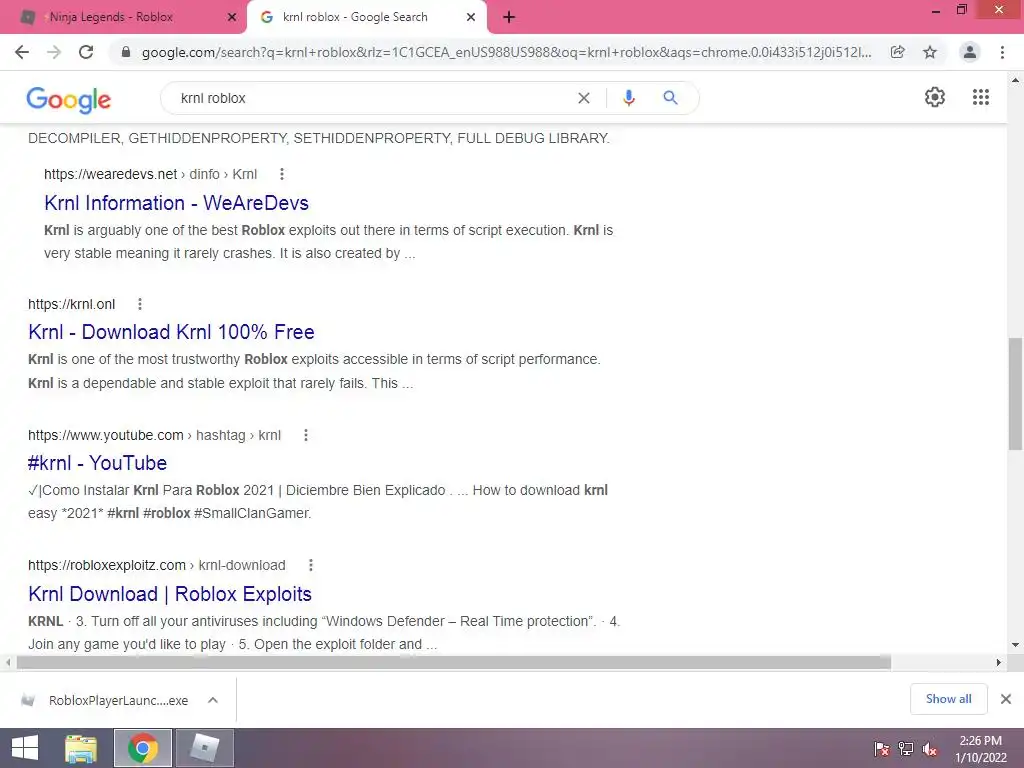The width and height of the screenshot is (1024, 768).
Task: Open Krnl Download | Roblox Exploits link
Action: click(x=170, y=594)
